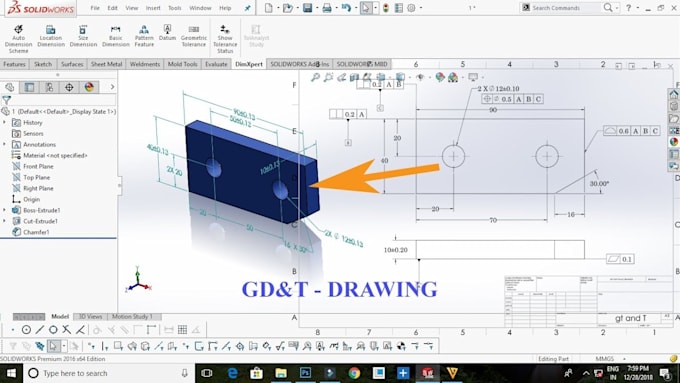Select Chamfer1 in the feature tree
Image resolution: width=680 pixels, height=383 pixels.
click(x=36, y=232)
